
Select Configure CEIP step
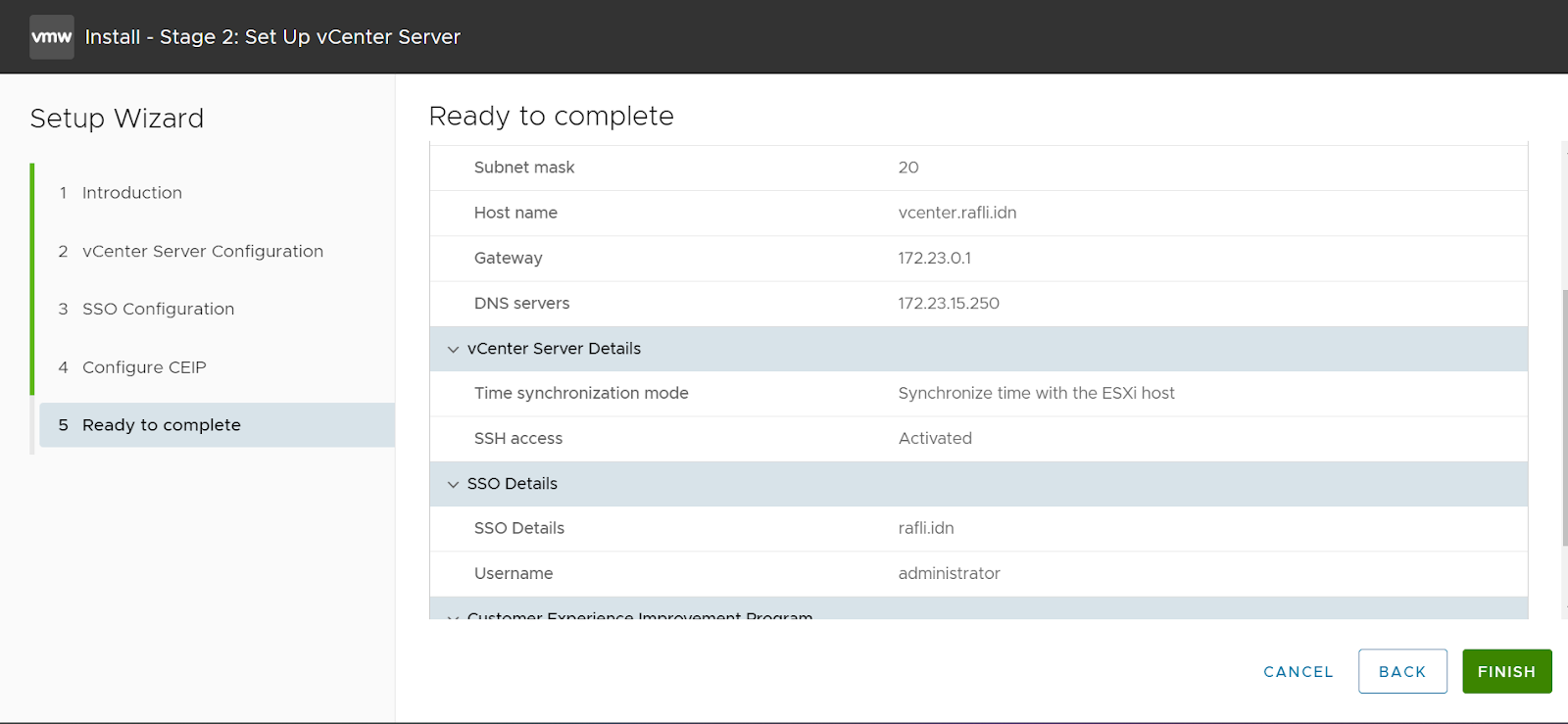tap(144, 367)
